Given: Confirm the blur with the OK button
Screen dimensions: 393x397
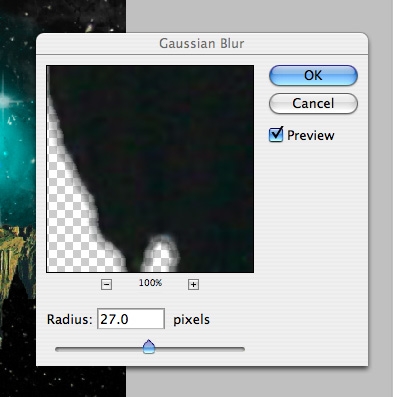Looking at the screenshot, I should 313,75.
